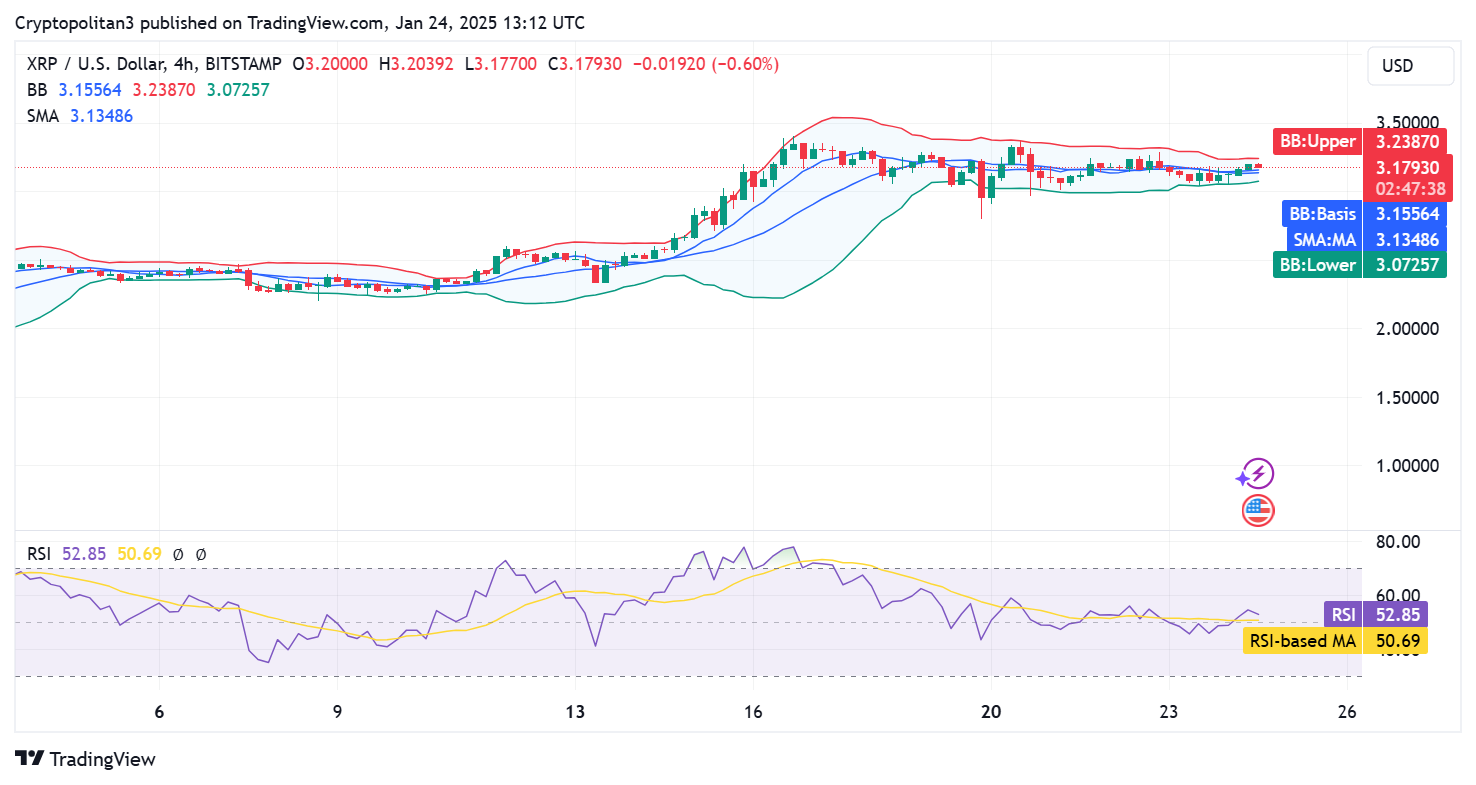Select the RSI indicator legend
Viewport: 1476px width, 785px height.
[40, 554]
